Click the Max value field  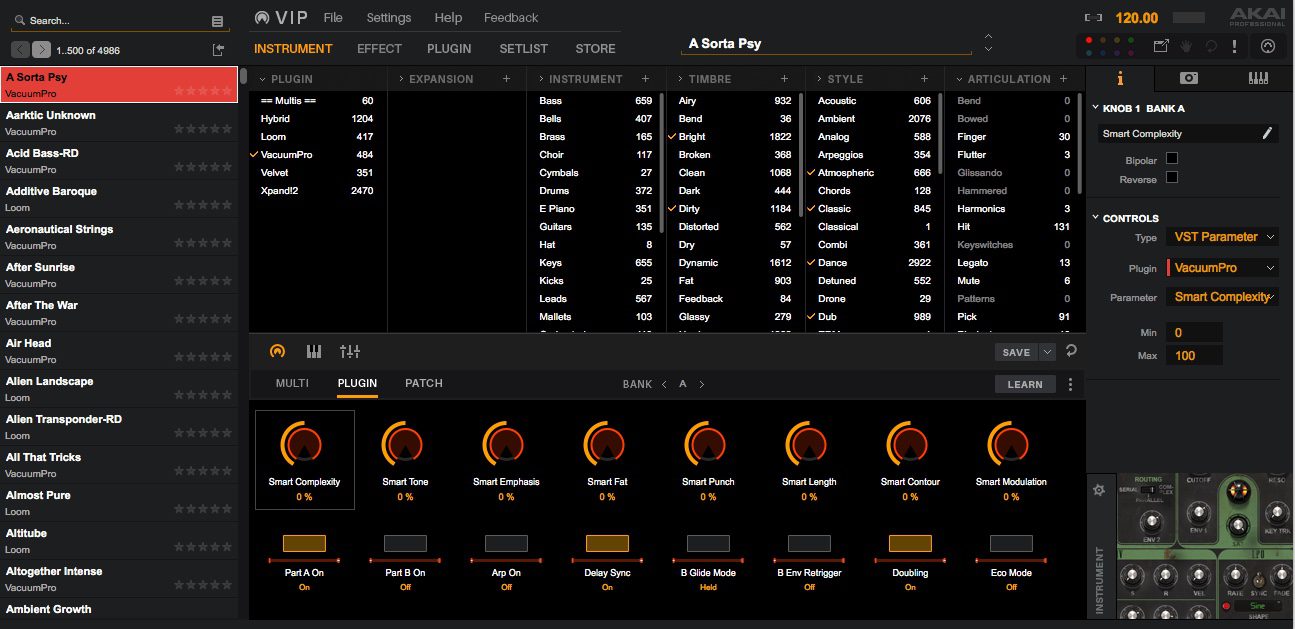pos(1193,355)
